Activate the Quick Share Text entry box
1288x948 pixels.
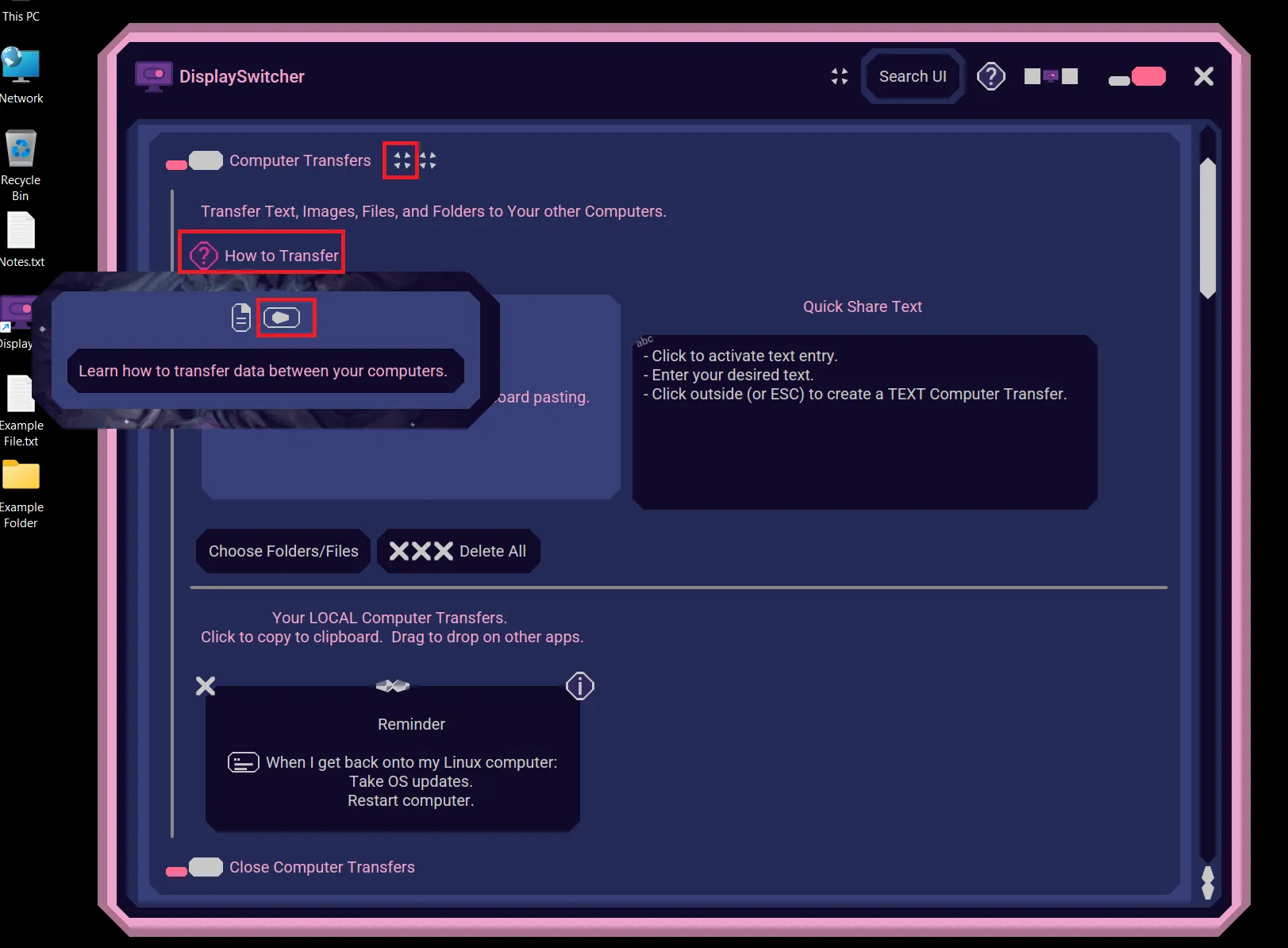pyautogui.click(x=865, y=422)
